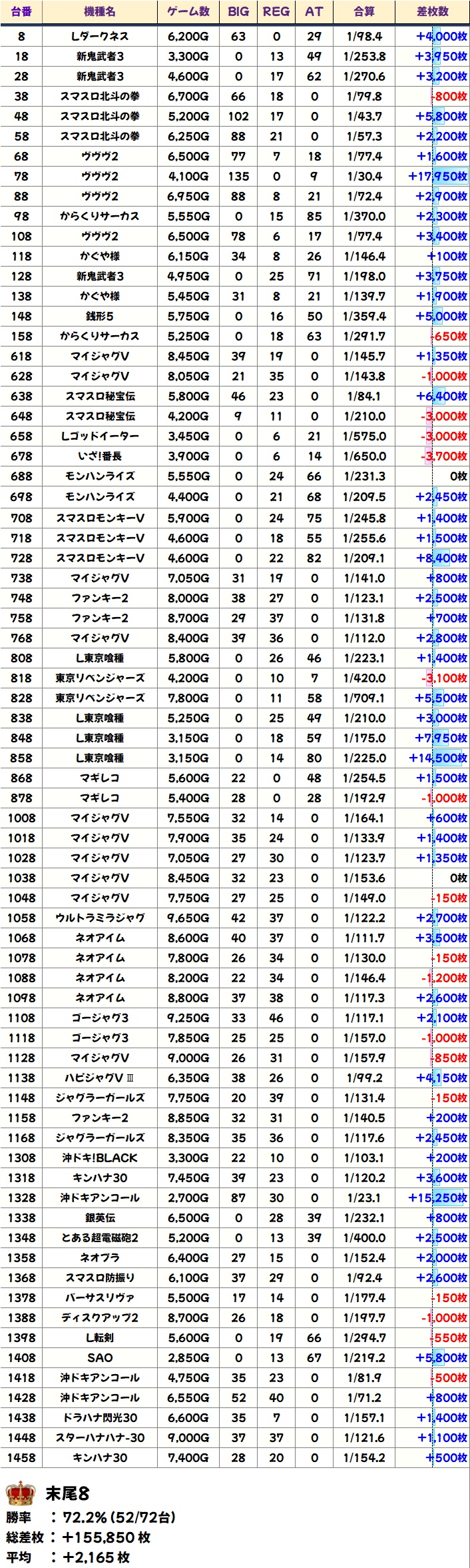The width and height of the screenshot is (470, 1568).
Task: Click the 台番 column header
Action: [21, 11]
